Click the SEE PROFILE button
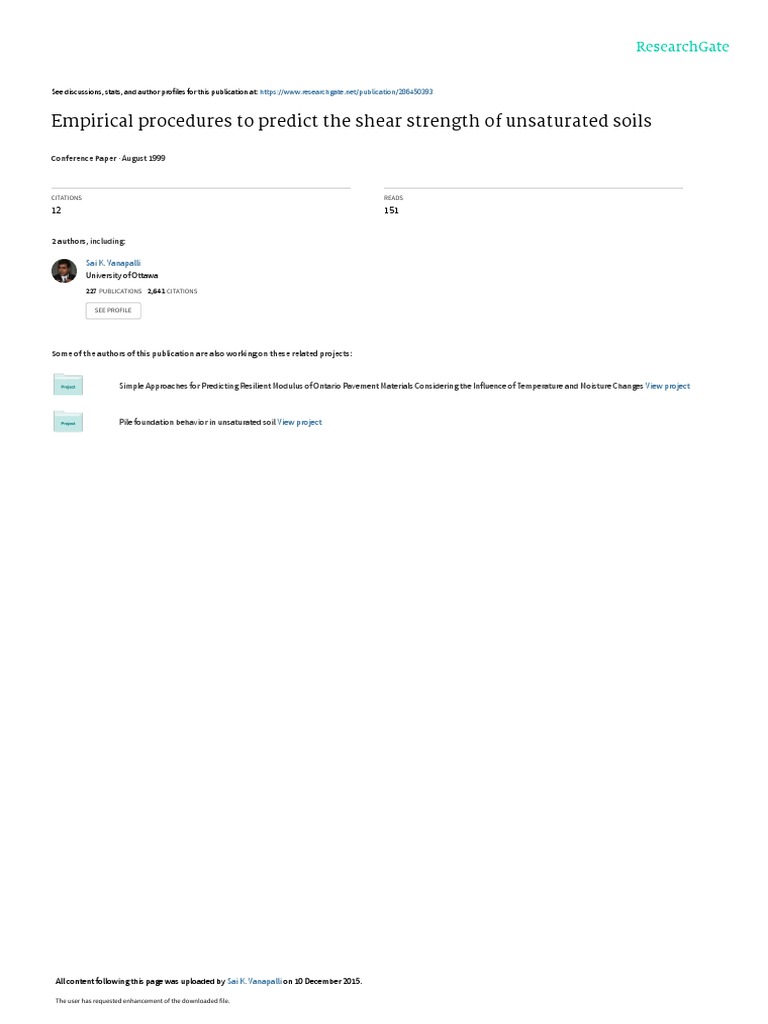 tap(113, 310)
